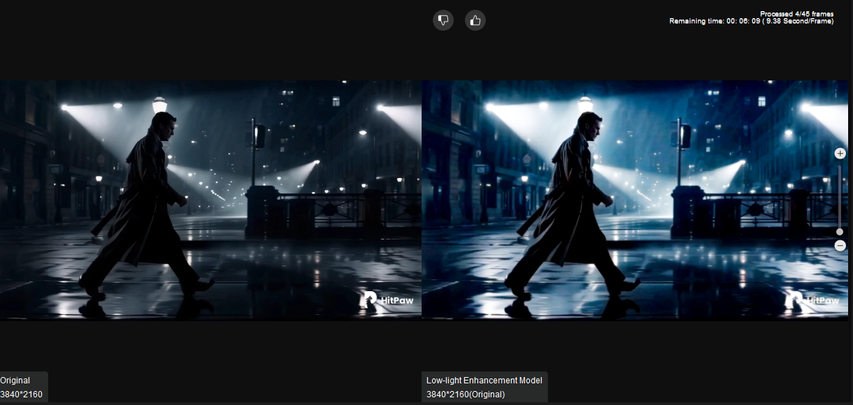
Task: Click the thumbs up feedback icon
Action: (475, 21)
